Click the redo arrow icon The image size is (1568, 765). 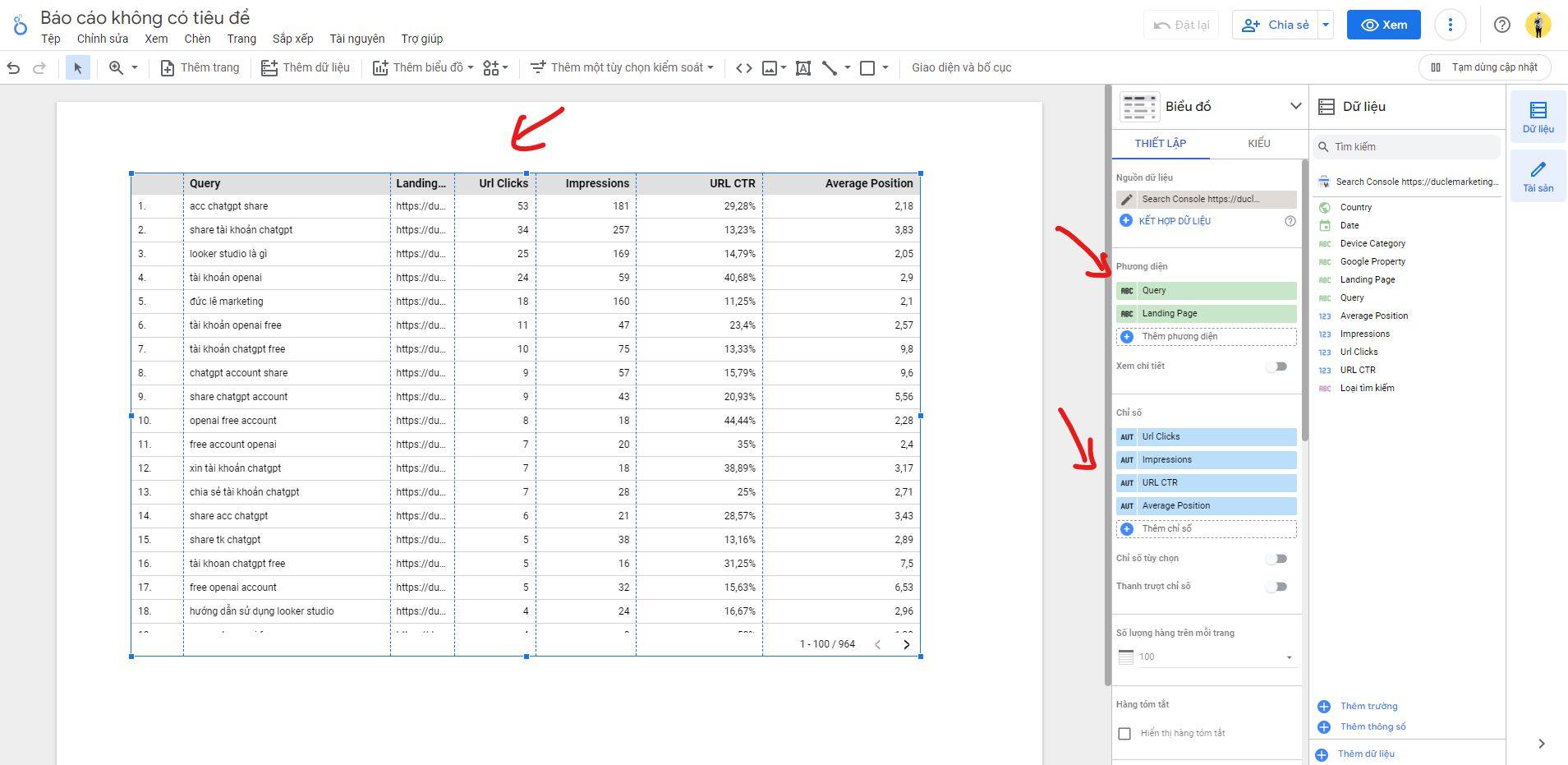coord(39,68)
